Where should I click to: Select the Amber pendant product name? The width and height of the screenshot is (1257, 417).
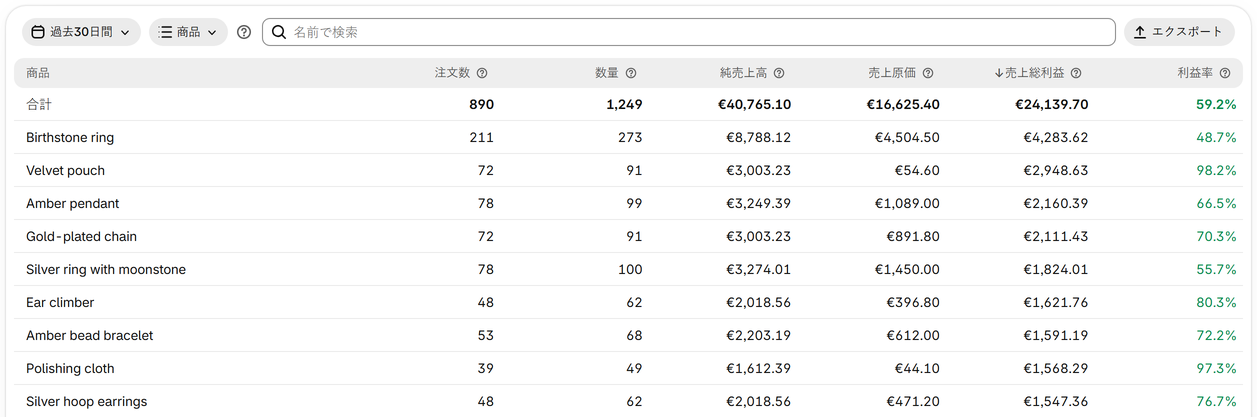click(x=72, y=203)
